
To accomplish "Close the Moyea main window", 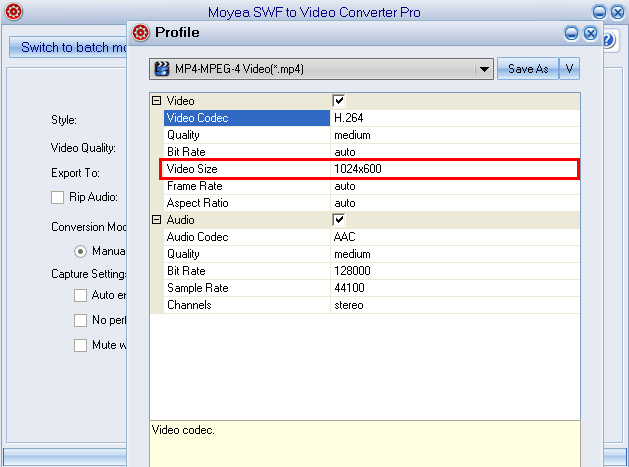I will point(617,12).
